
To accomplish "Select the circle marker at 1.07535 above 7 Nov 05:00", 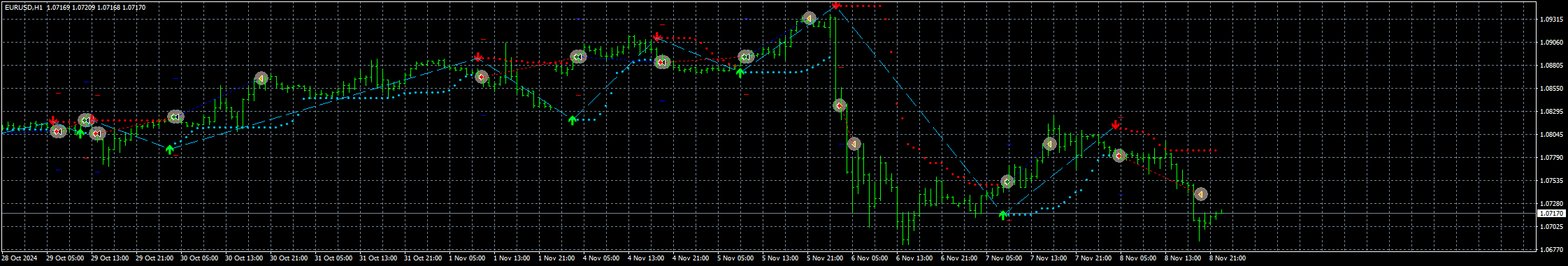I will pyautogui.click(x=1007, y=182).
